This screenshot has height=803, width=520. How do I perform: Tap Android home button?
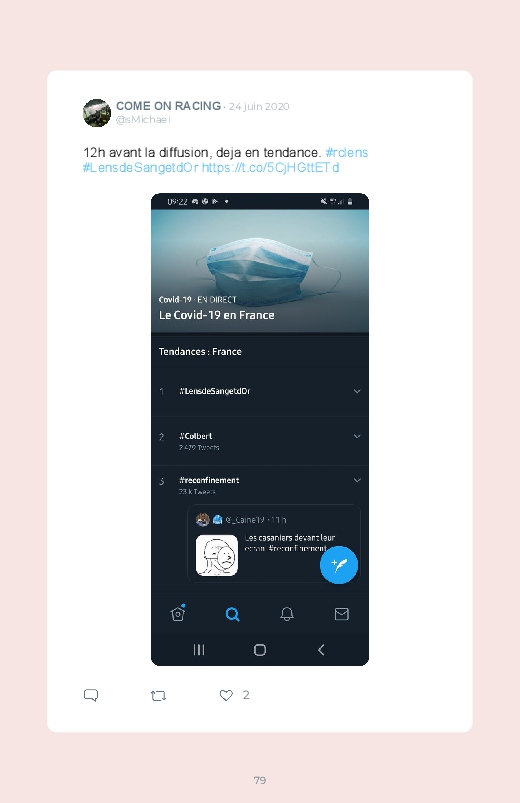click(x=260, y=650)
